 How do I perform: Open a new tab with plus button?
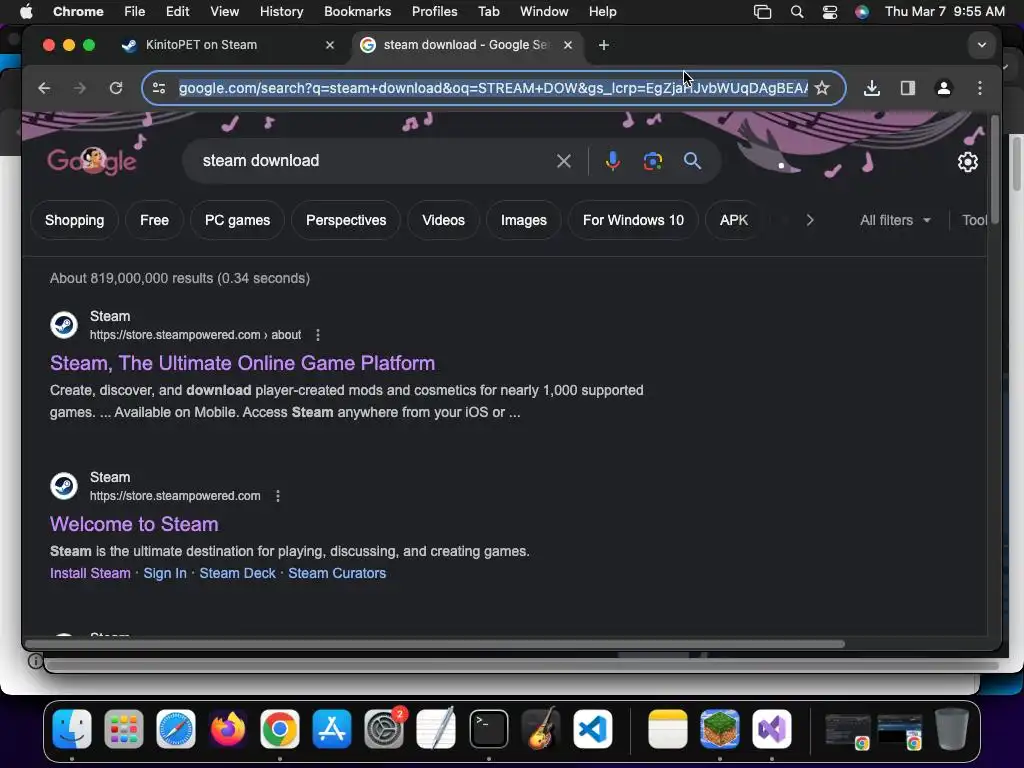click(x=604, y=45)
